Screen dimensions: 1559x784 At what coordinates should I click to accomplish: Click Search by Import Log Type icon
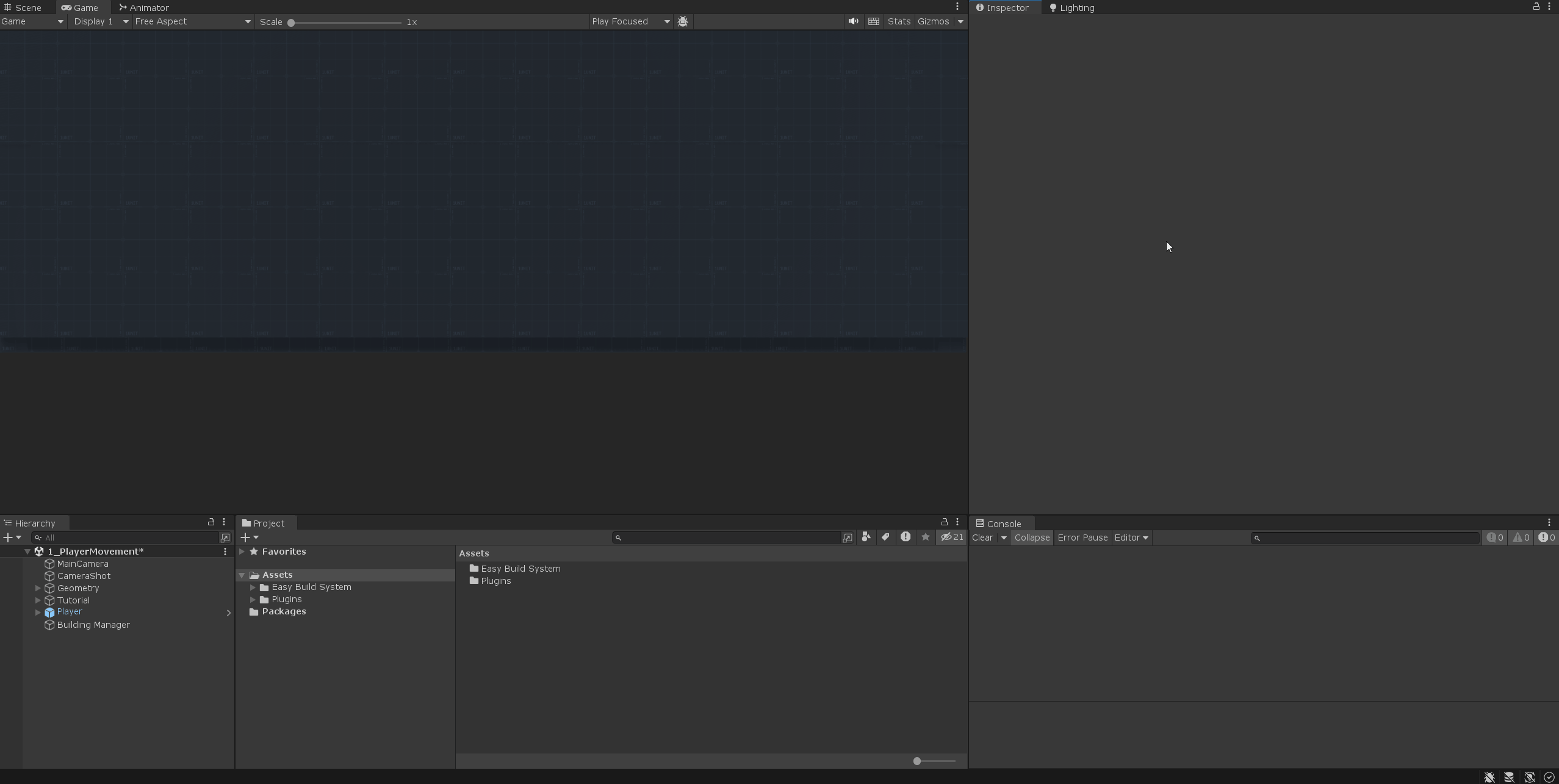pyautogui.click(x=906, y=538)
